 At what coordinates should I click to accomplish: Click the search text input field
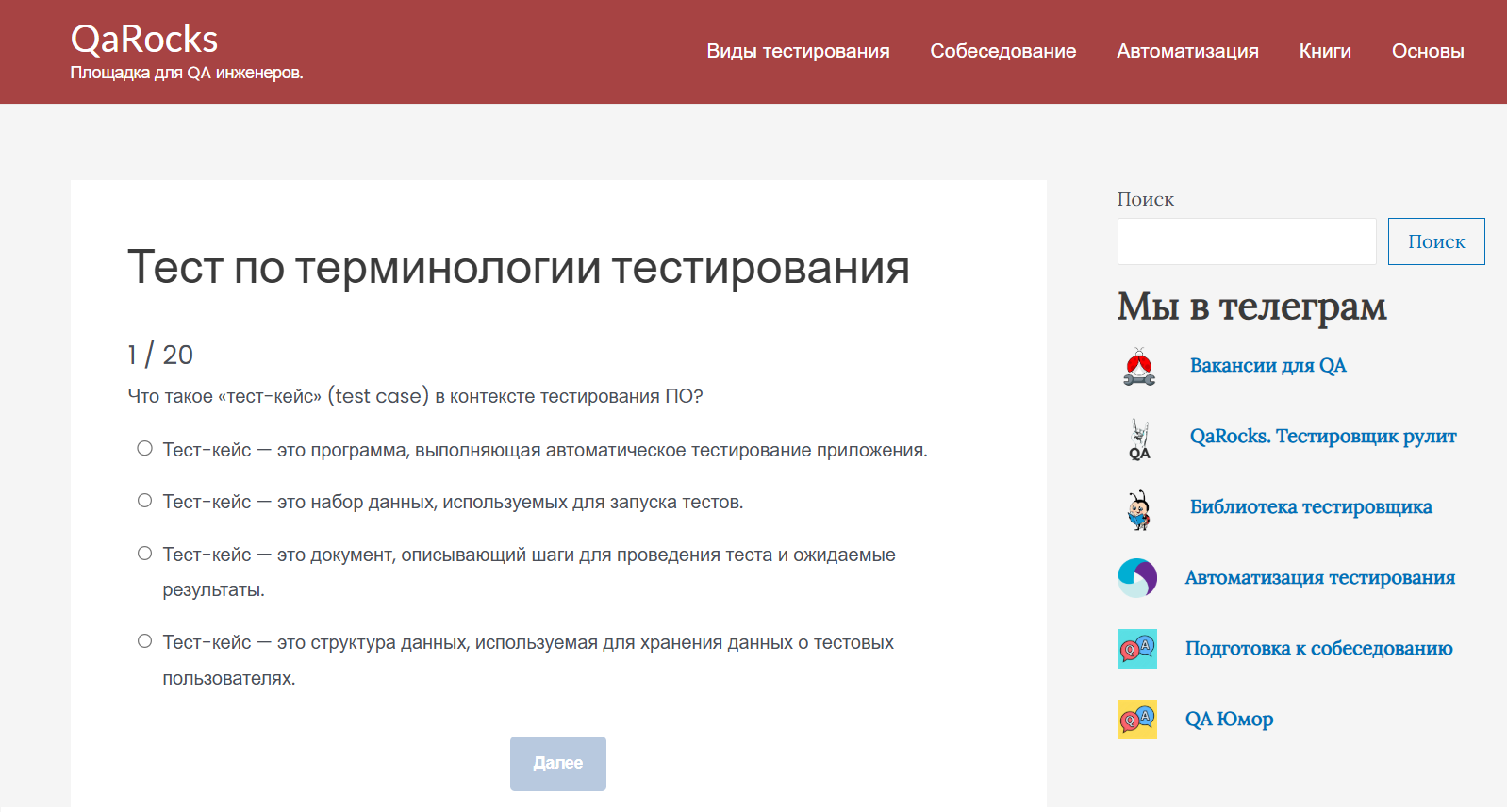(1246, 241)
